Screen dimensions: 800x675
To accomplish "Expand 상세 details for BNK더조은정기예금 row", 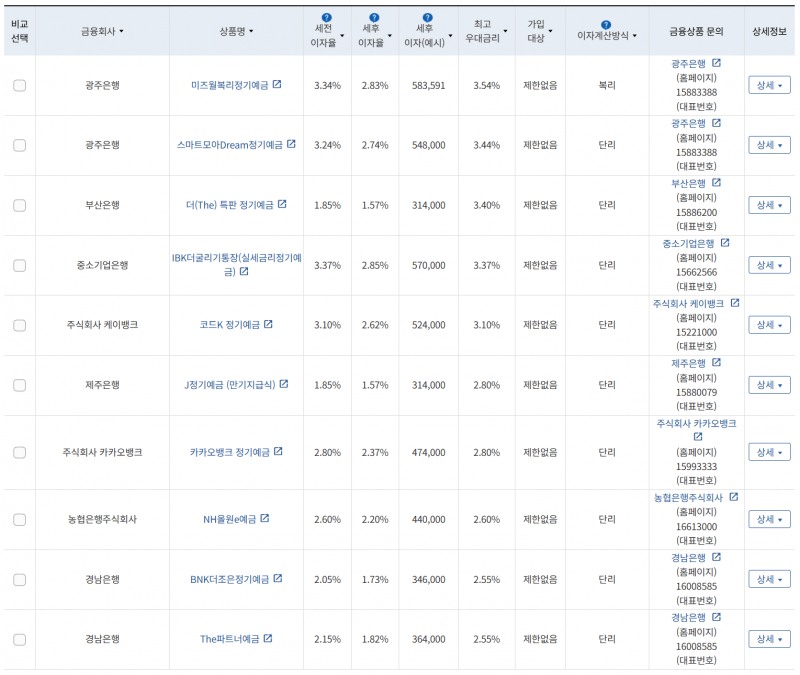I will coord(769,580).
